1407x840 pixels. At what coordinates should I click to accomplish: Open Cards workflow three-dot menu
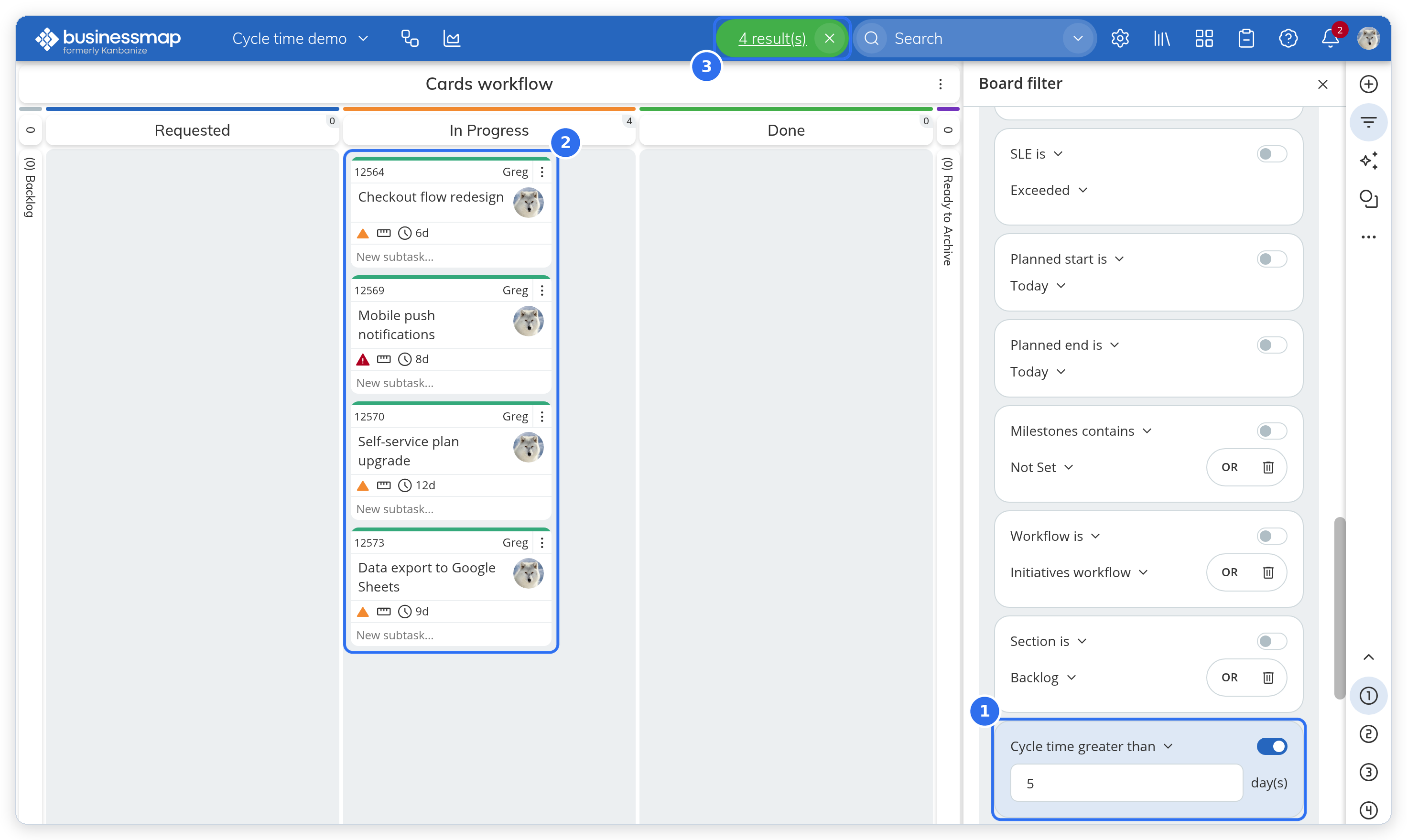[940, 85]
